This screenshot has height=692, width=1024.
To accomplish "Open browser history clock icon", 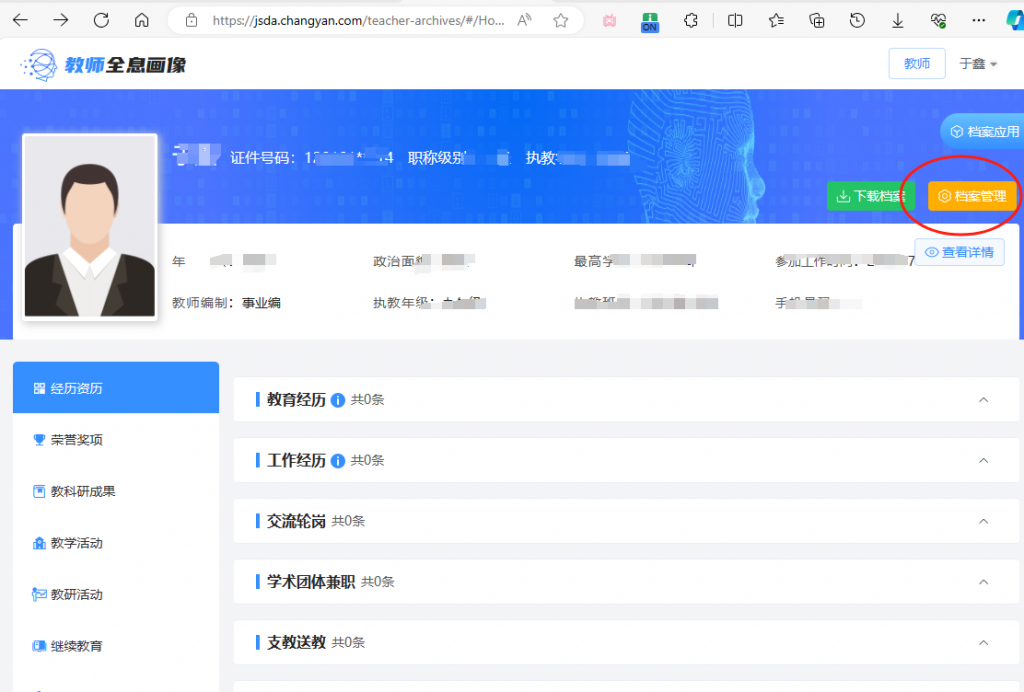I will tap(857, 20).
